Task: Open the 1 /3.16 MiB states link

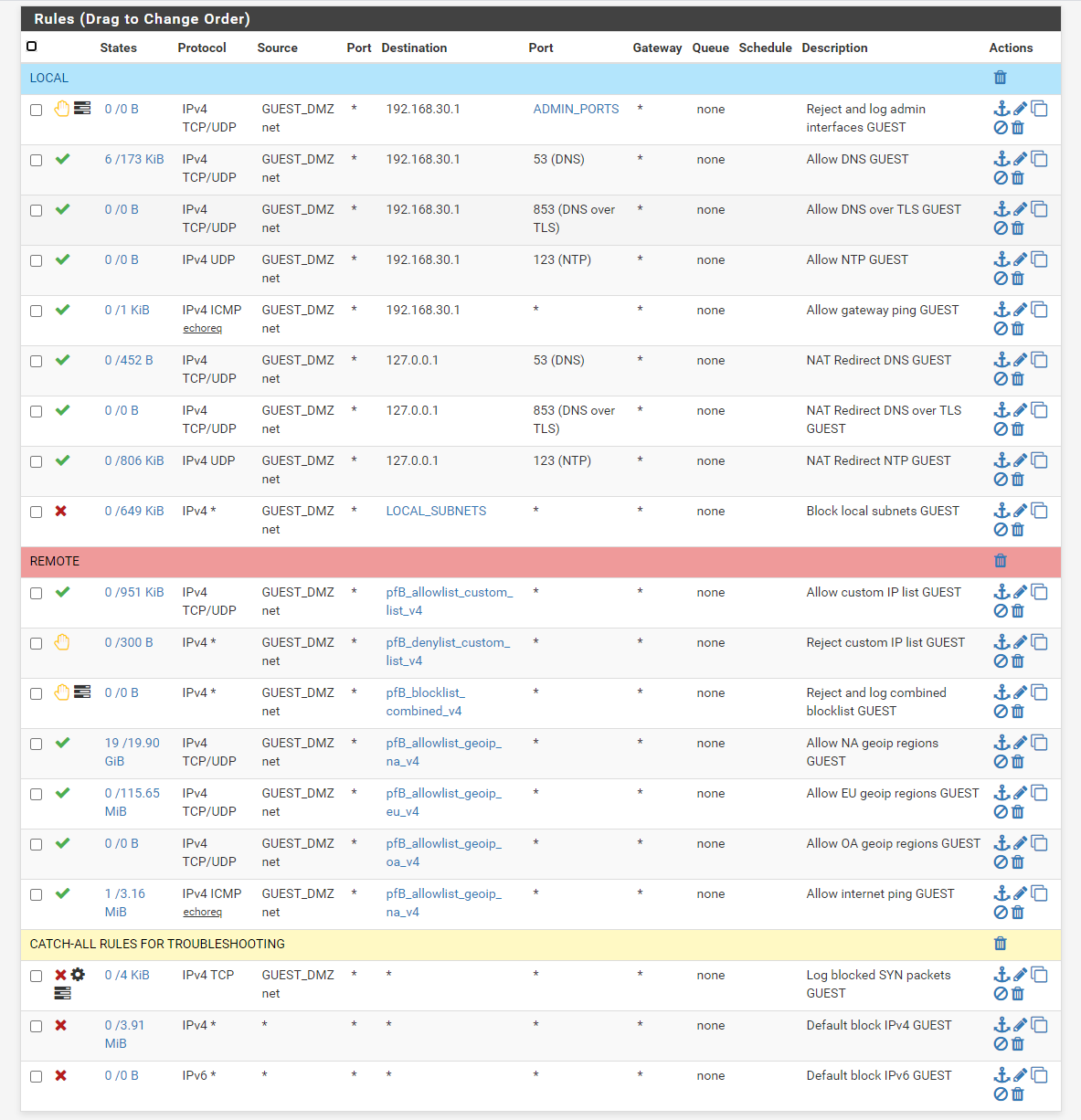Action: pos(124,903)
